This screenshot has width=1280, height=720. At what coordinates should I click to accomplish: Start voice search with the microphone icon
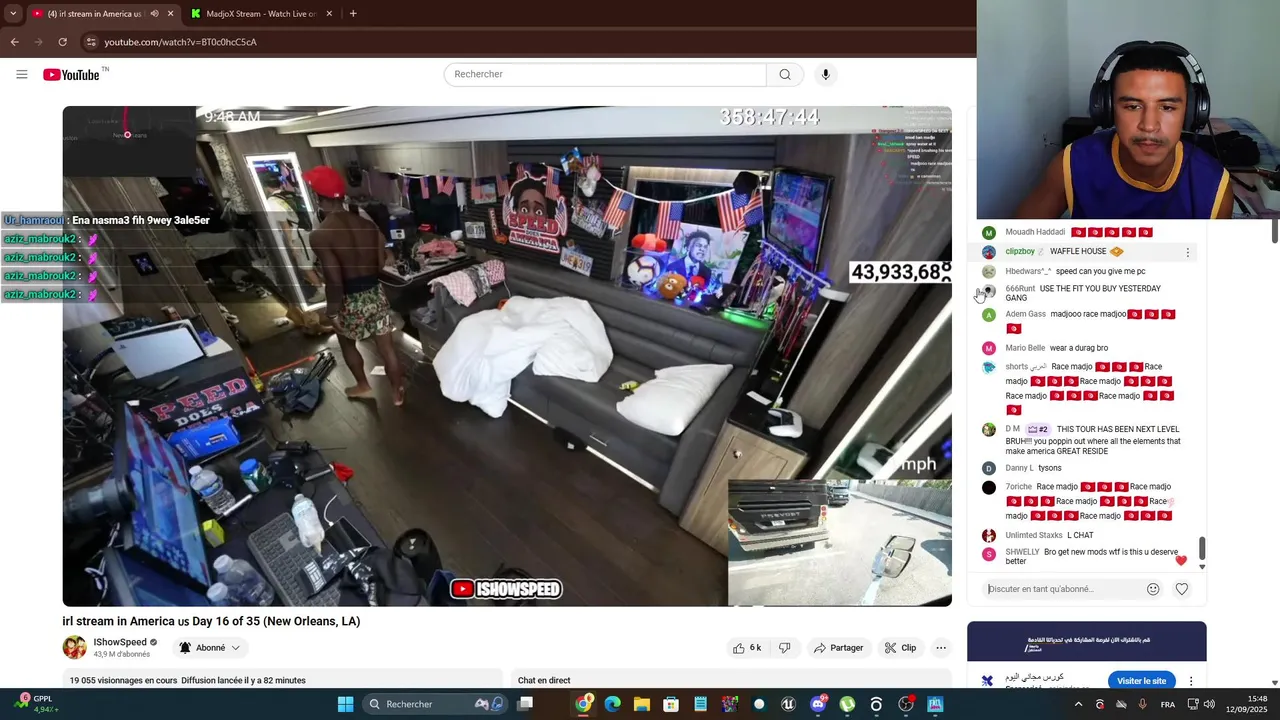(825, 74)
